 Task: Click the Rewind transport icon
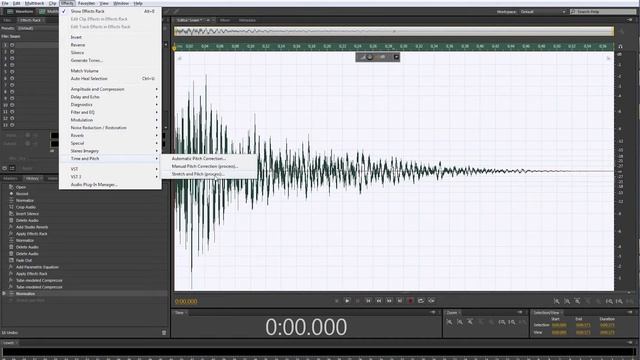pyautogui.click(x=379, y=301)
